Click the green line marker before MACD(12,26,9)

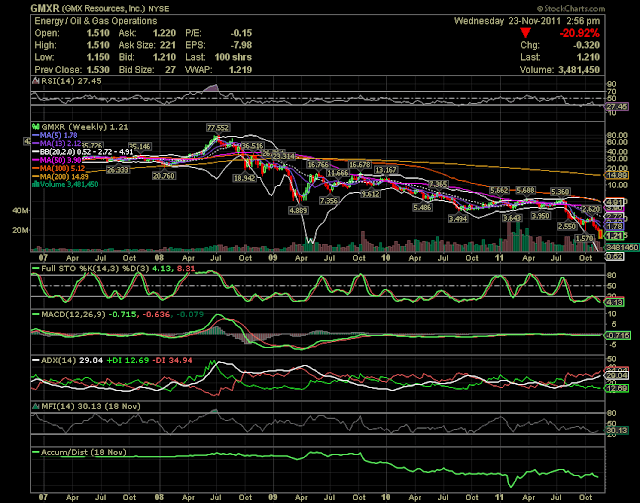(36, 315)
